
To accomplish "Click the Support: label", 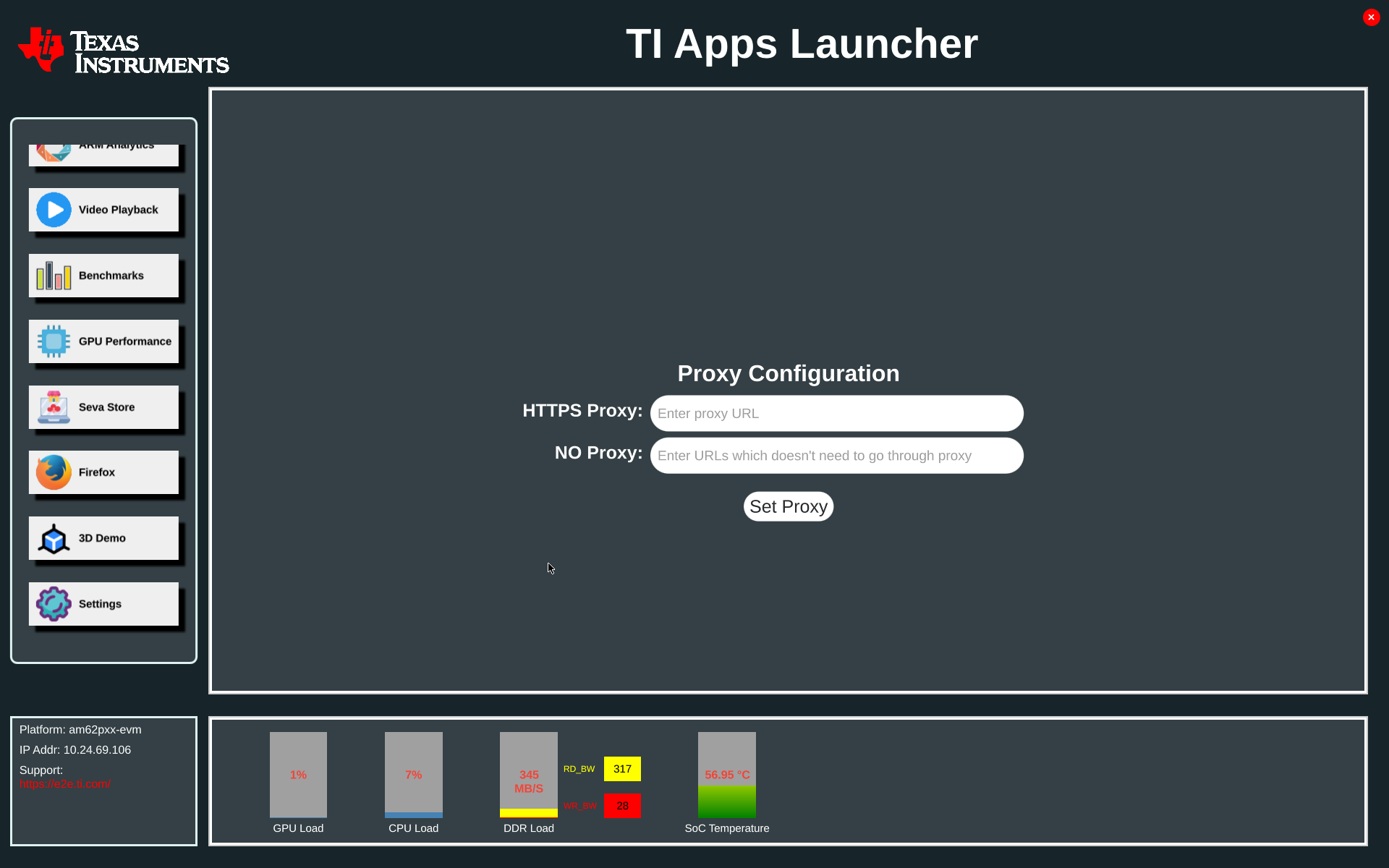I will (x=41, y=770).
